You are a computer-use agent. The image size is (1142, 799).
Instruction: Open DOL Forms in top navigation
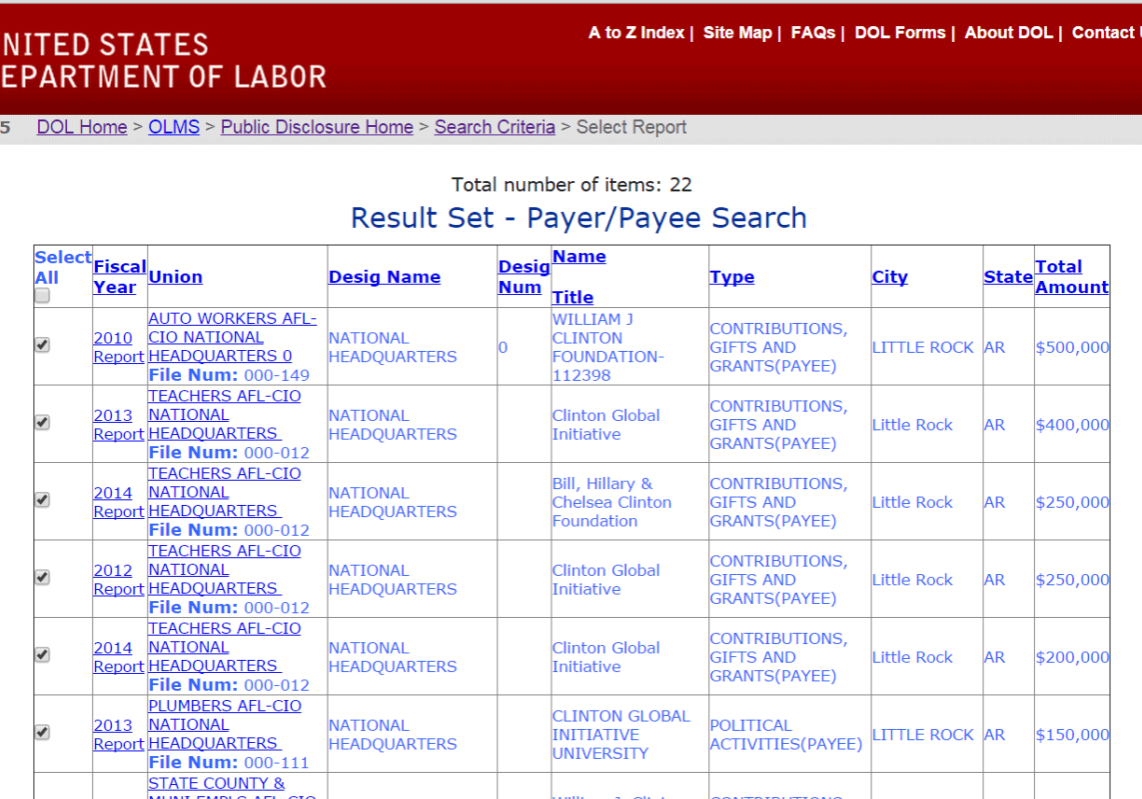(899, 33)
